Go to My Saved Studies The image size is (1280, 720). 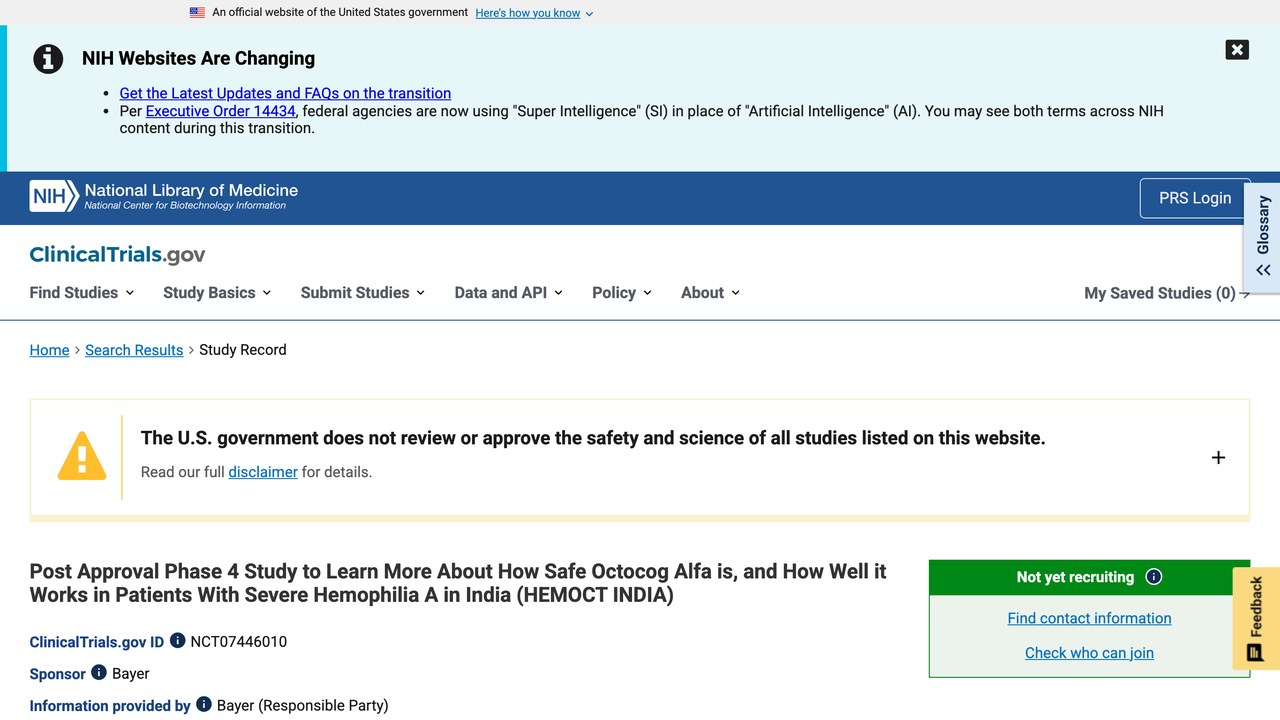pyautogui.click(x=1167, y=293)
